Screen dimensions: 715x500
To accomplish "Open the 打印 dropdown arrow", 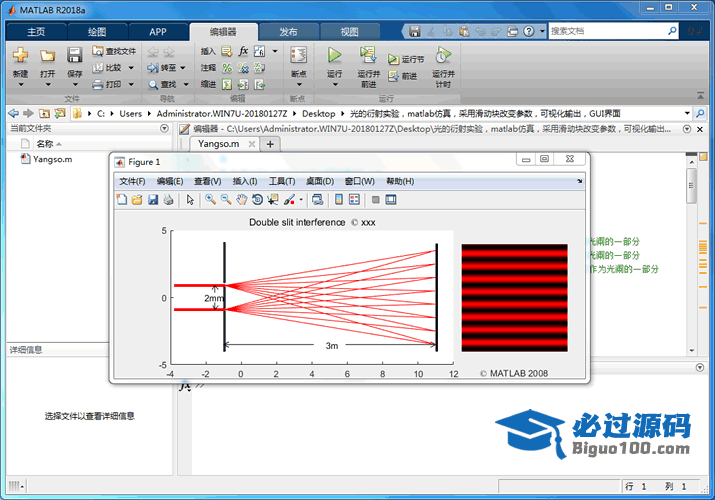I will (x=131, y=84).
